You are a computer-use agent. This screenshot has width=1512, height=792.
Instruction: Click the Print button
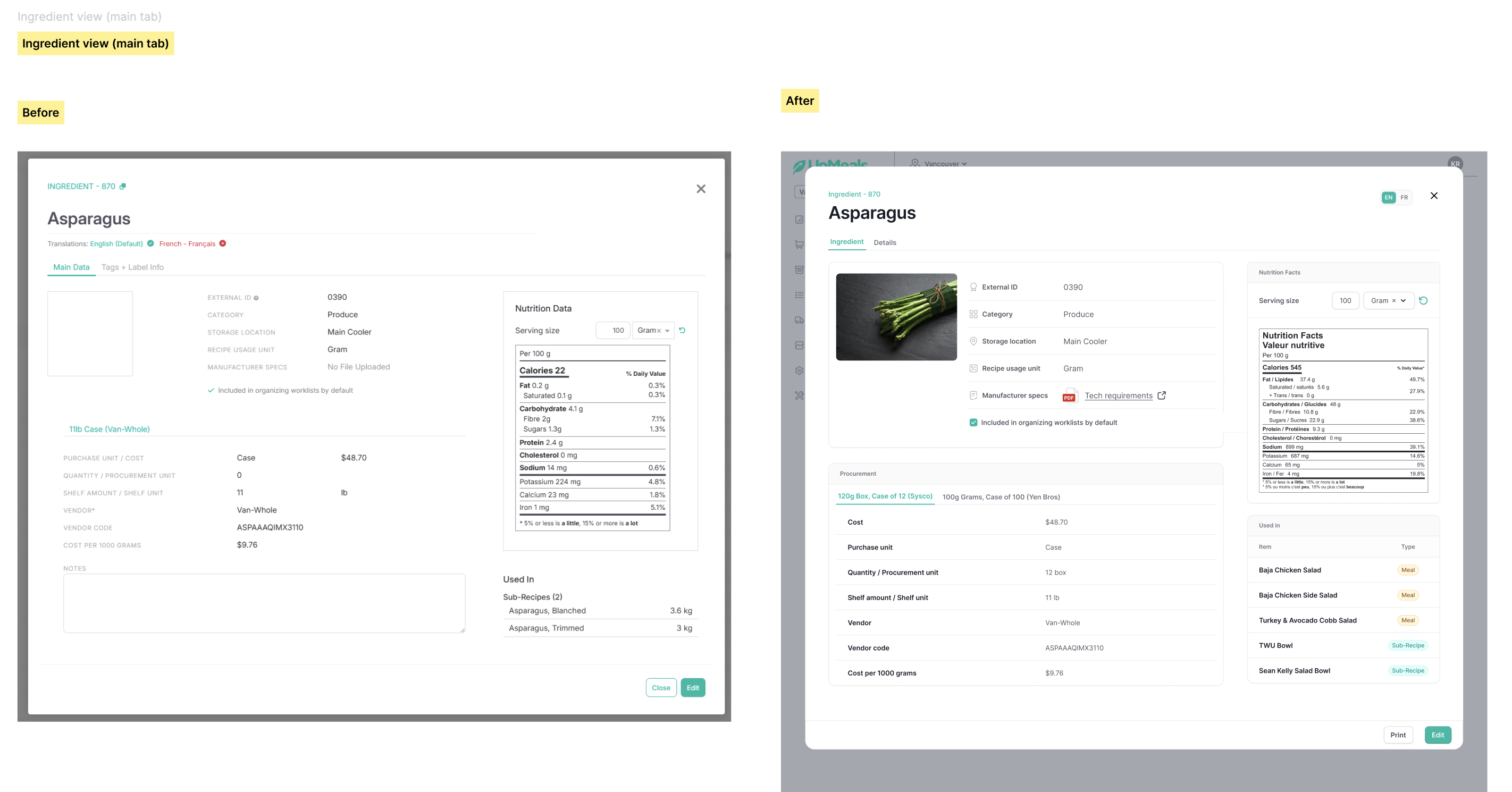tap(1398, 735)
